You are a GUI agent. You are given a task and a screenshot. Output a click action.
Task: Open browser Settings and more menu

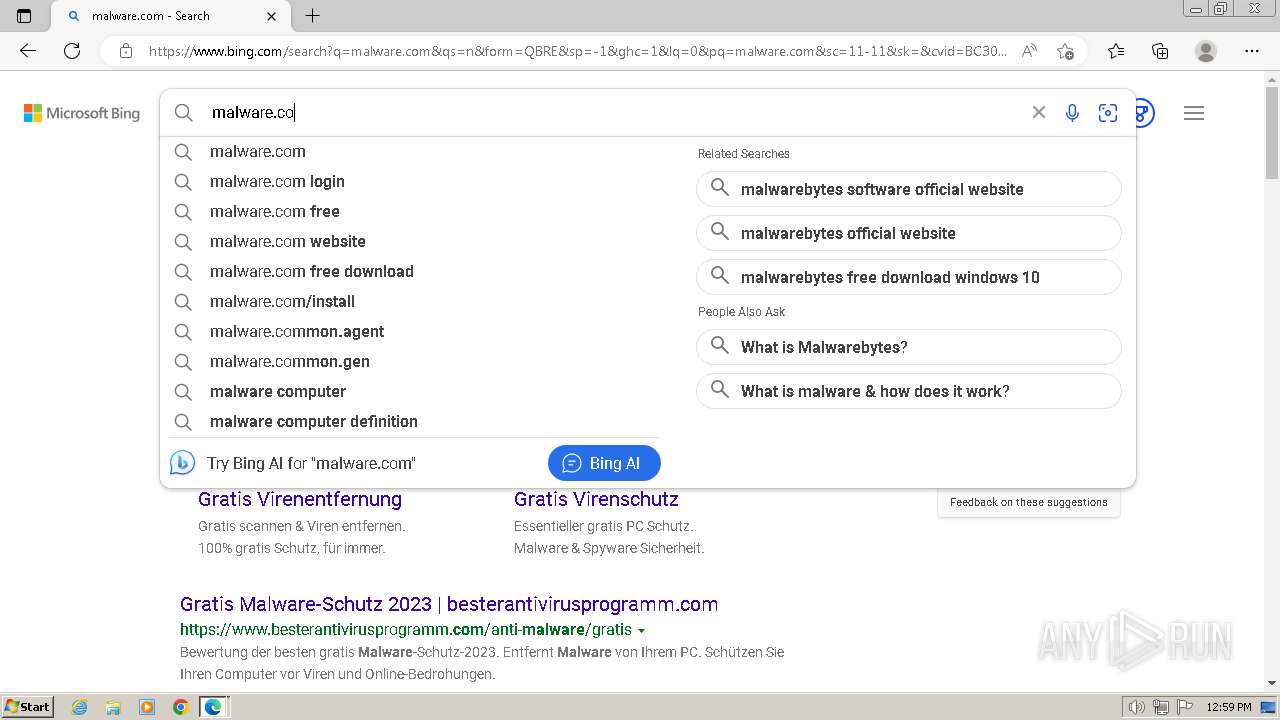(x=1252, y=51)
